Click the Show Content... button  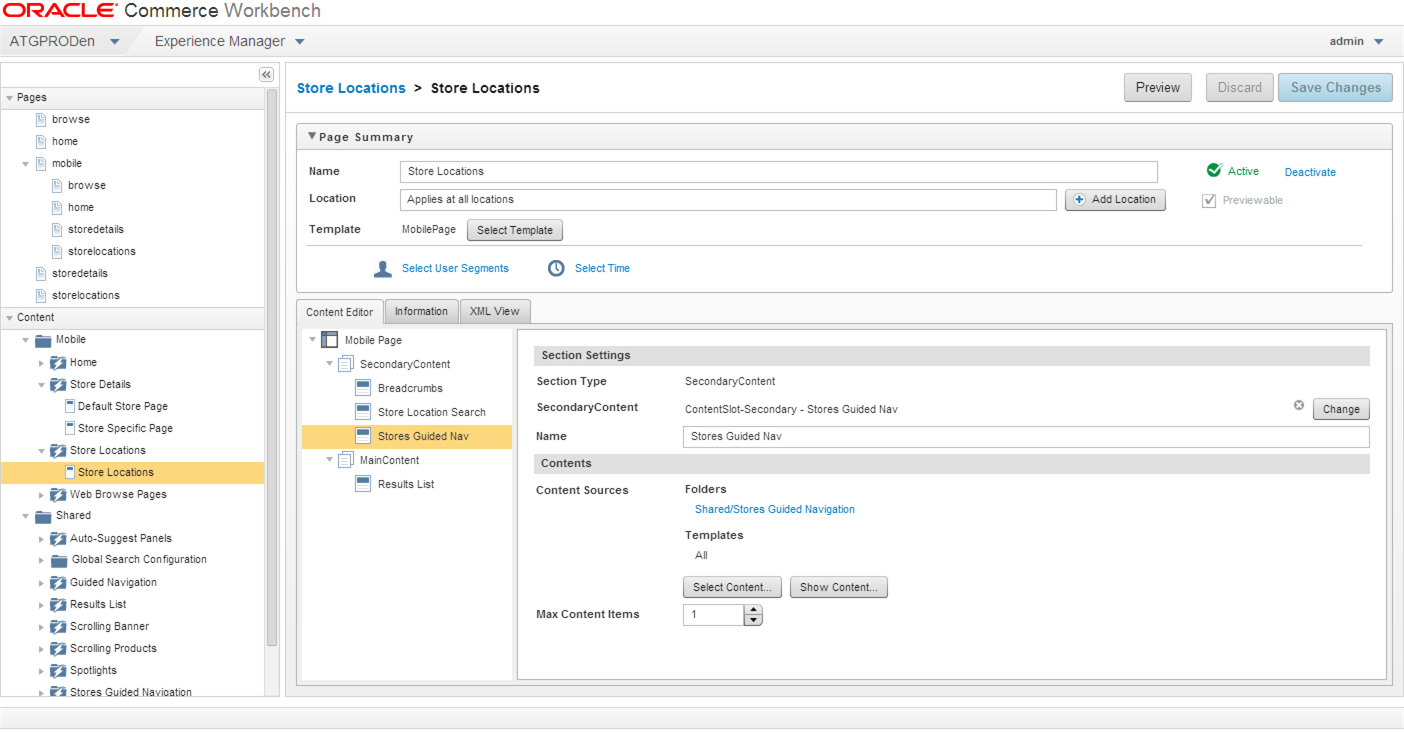[839, 587]
